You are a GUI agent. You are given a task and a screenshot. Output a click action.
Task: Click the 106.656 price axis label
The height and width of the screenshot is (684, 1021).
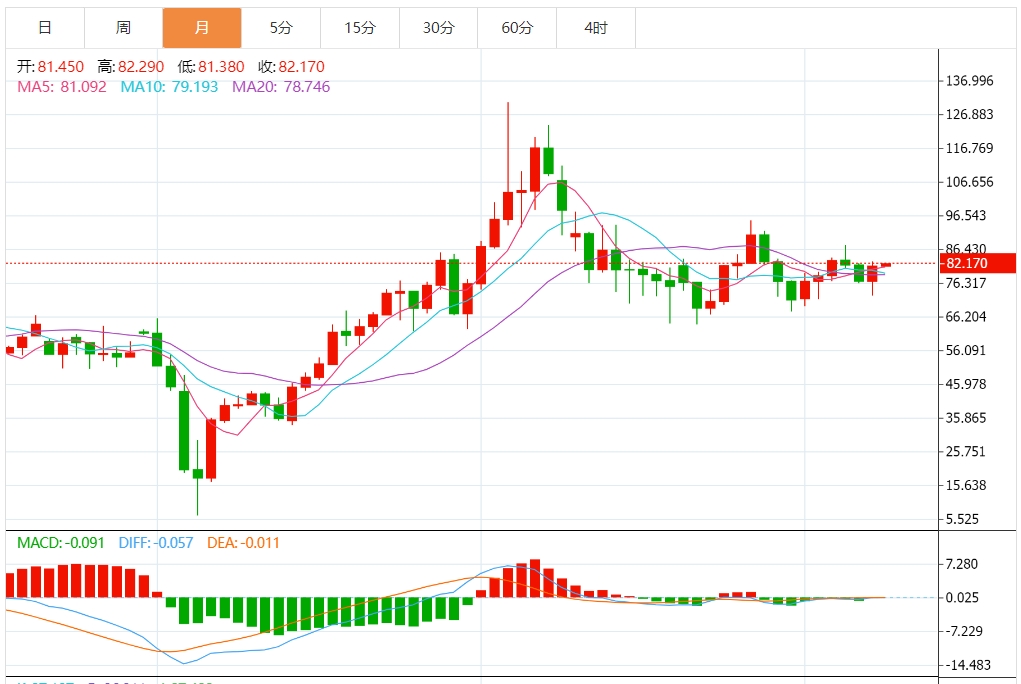pos(970,182)
